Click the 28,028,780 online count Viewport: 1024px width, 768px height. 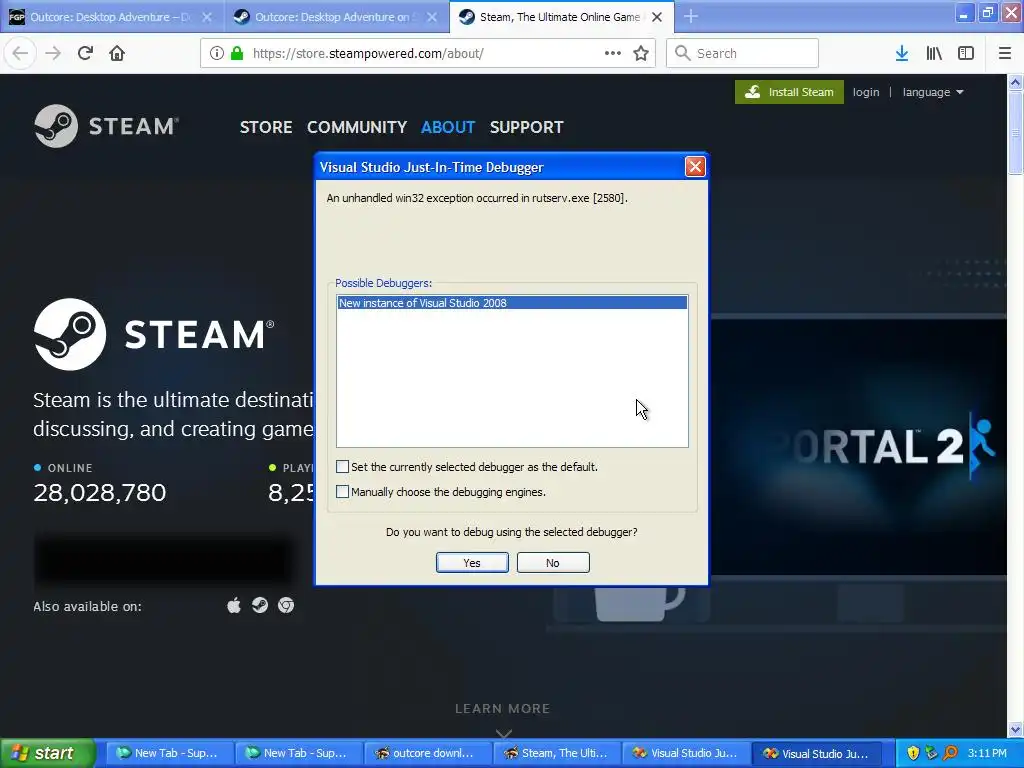(x=100, y=492)
